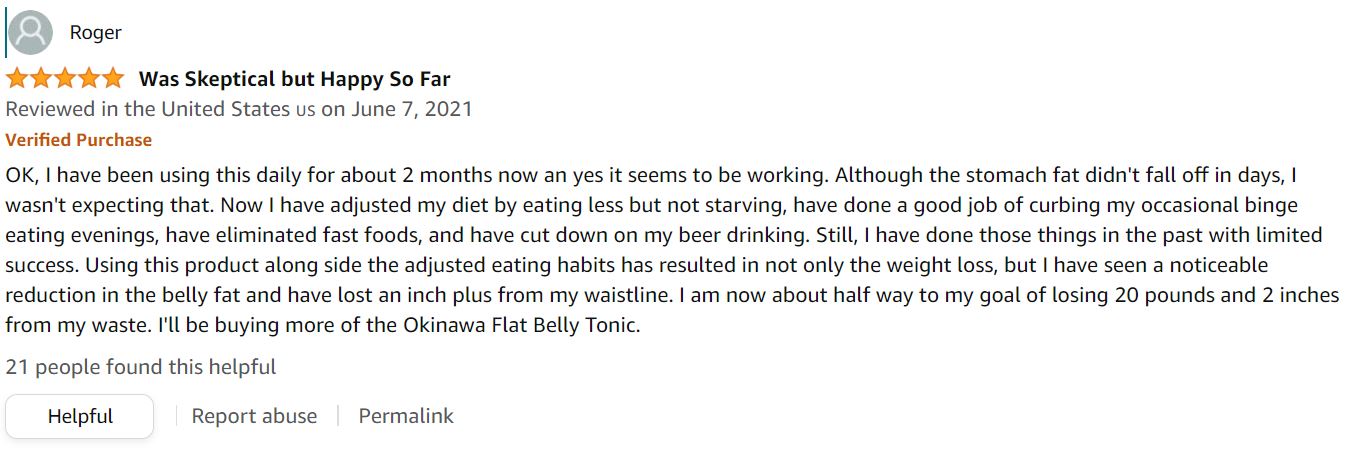Click the second orange rating star
Screen dimensions: 1359x459
pos(41,79)
